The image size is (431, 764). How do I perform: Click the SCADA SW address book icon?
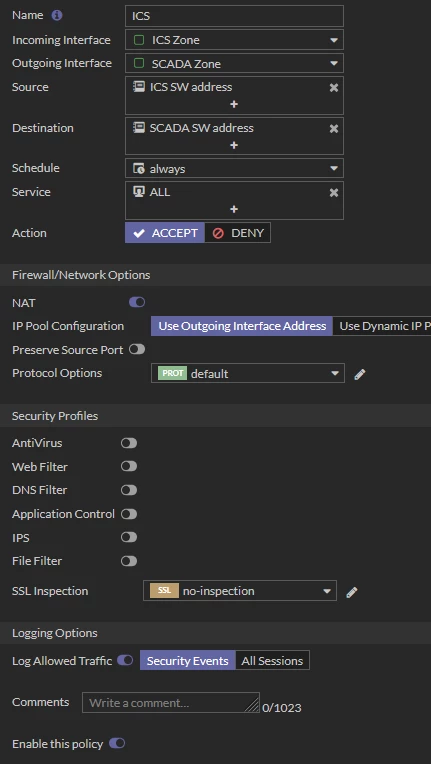tap(139, 128)
